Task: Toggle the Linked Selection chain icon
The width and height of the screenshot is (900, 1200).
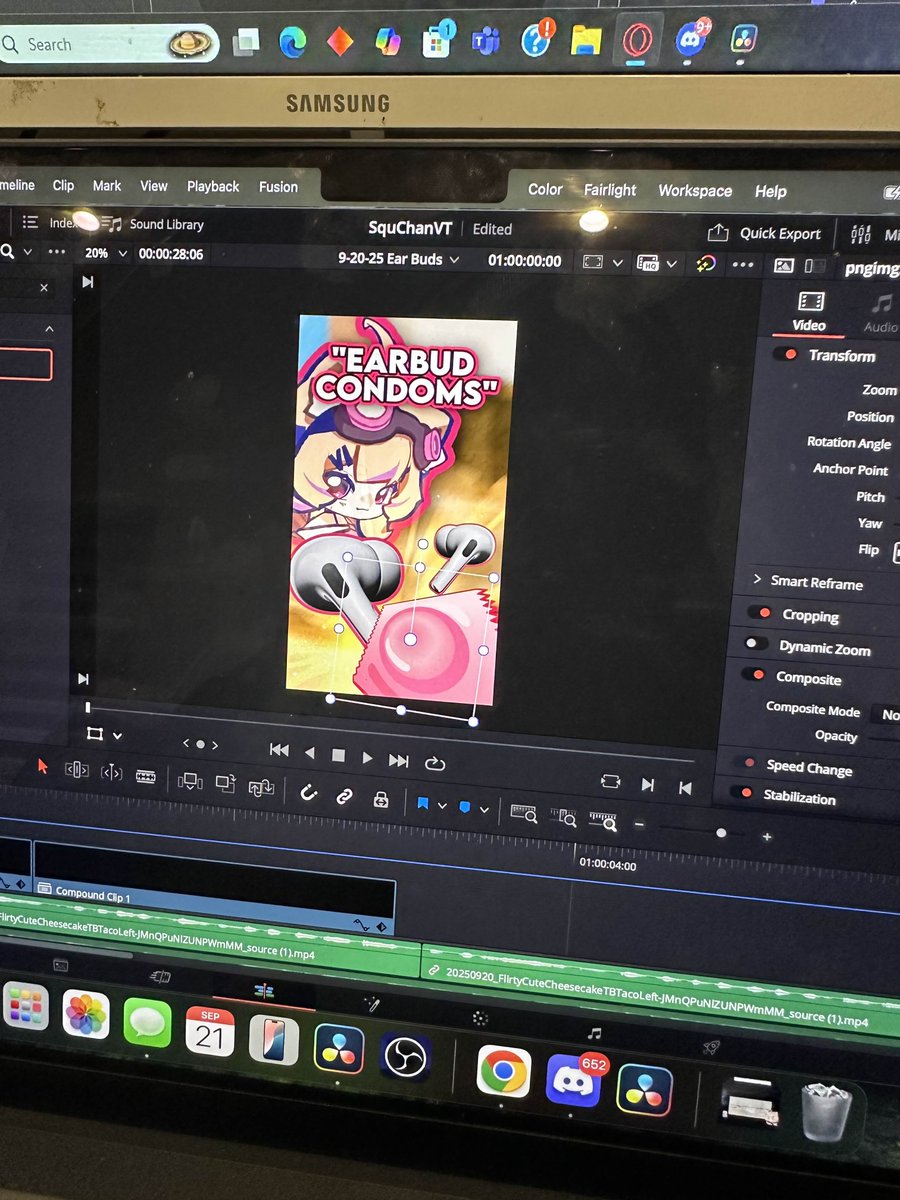Action: pos(344,796)
